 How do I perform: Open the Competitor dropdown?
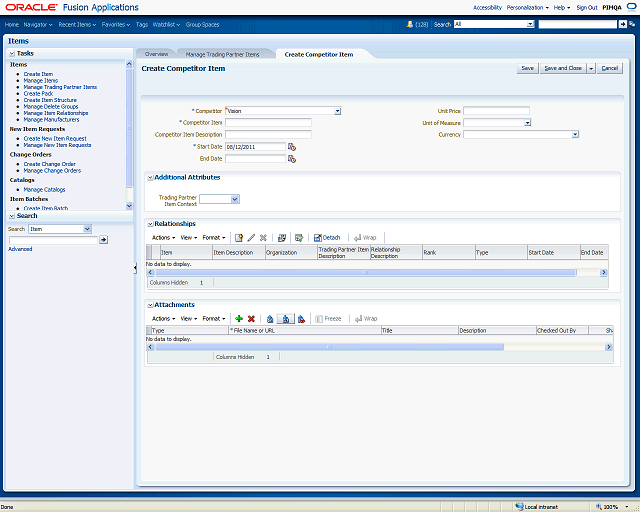tap(337, 111)
